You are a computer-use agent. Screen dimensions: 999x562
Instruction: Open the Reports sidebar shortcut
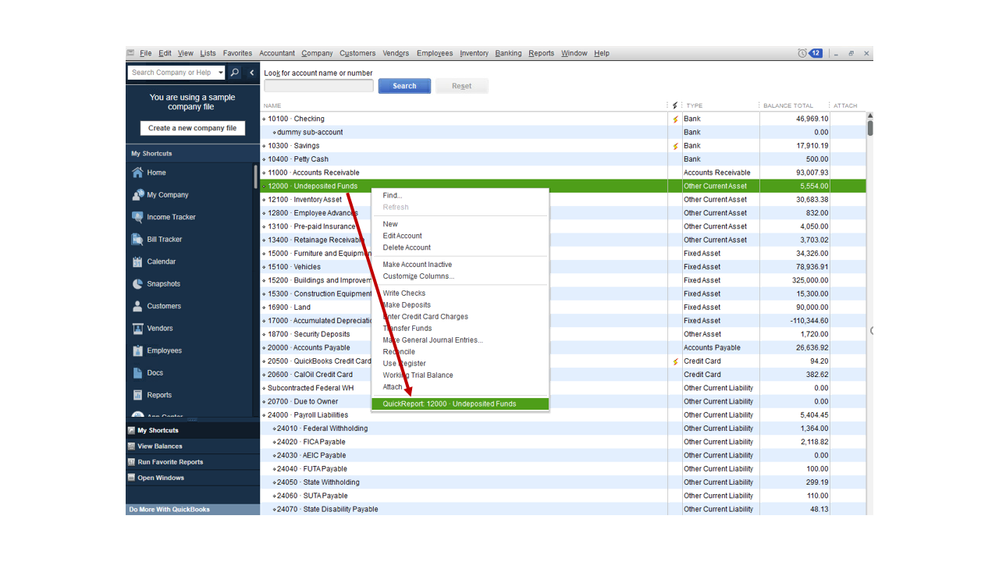click(x=152, y=396)
